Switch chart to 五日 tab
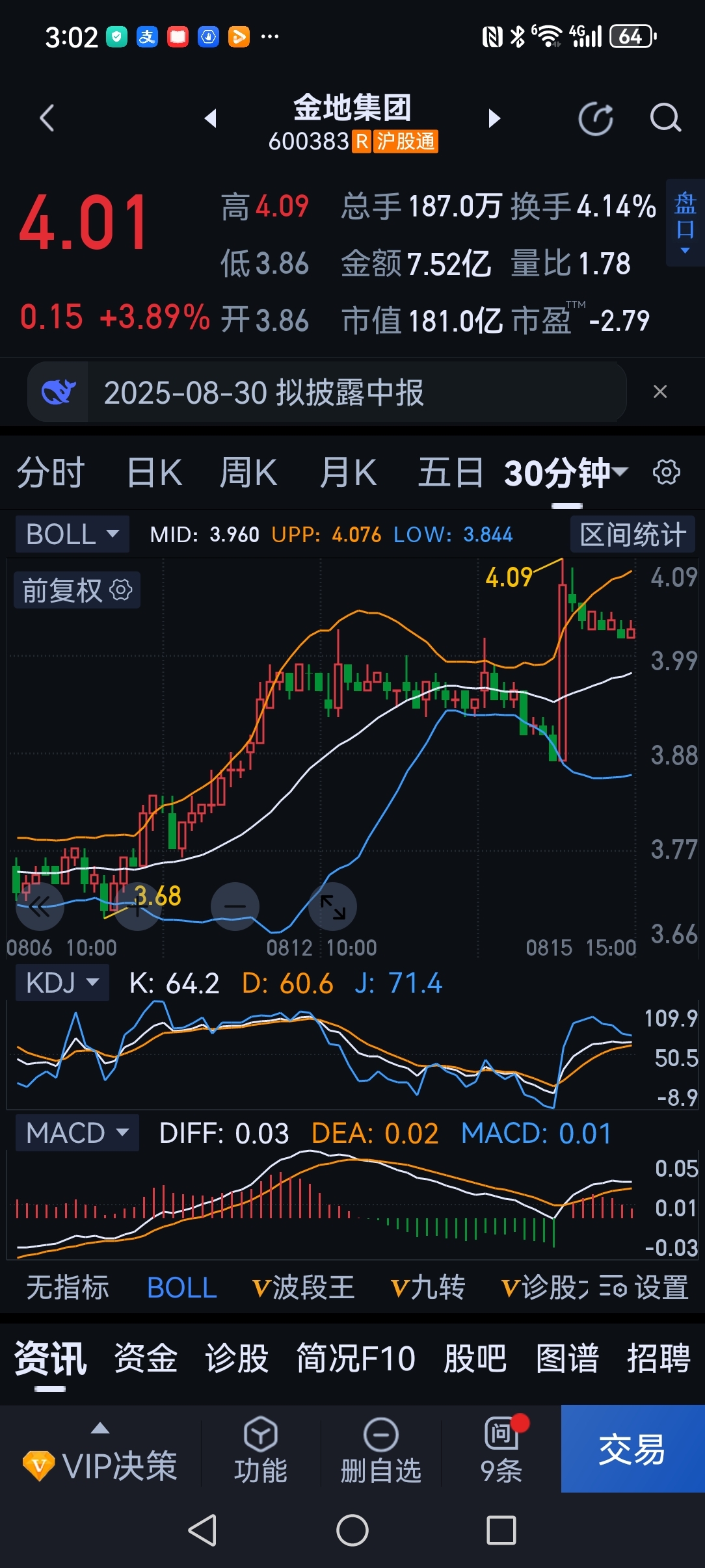705x1568 pixels. pyautogui.click(x=450, y=472)
